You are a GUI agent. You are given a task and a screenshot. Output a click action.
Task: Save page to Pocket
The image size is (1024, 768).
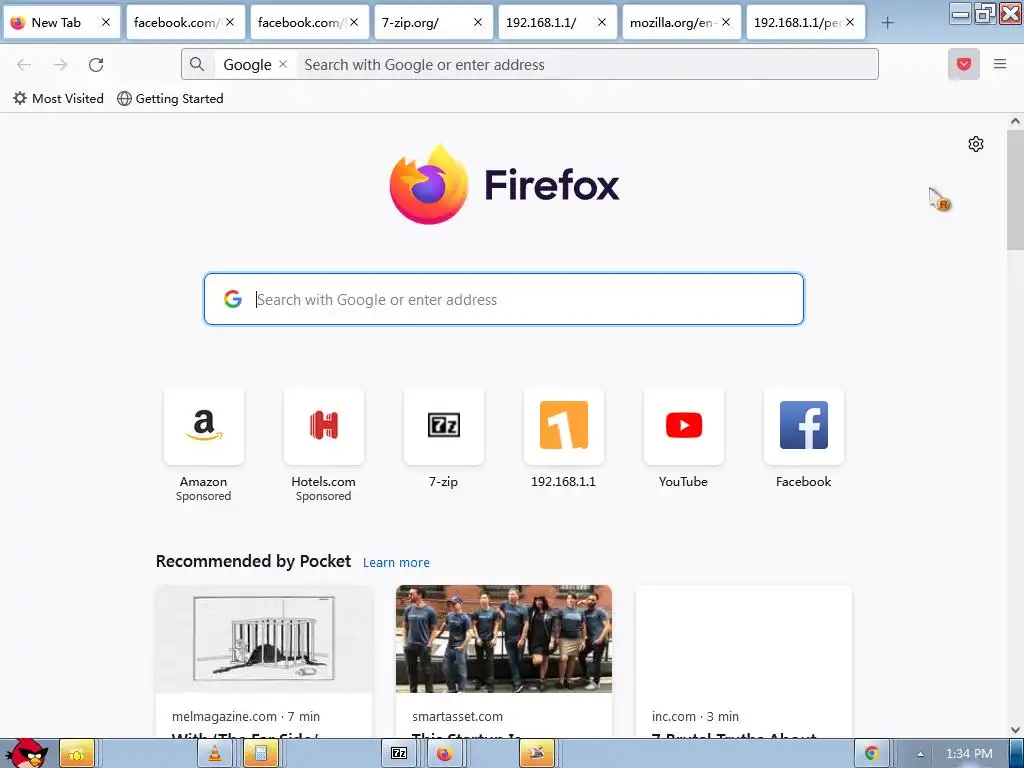click(964, 64)
